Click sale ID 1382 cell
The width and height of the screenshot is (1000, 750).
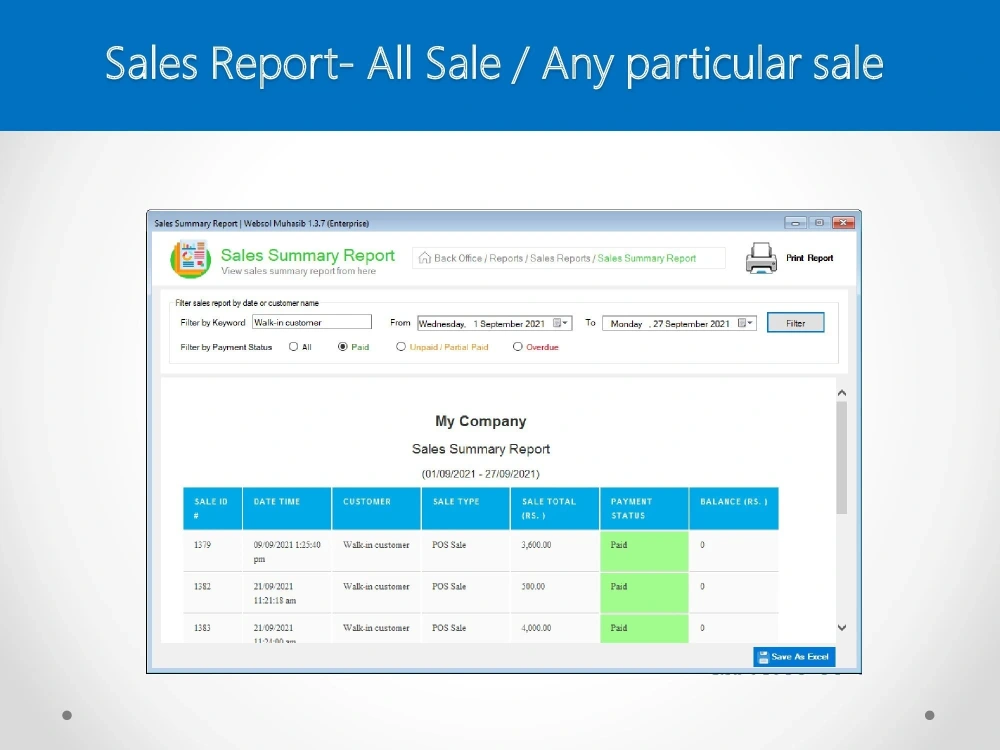point(212,592)
